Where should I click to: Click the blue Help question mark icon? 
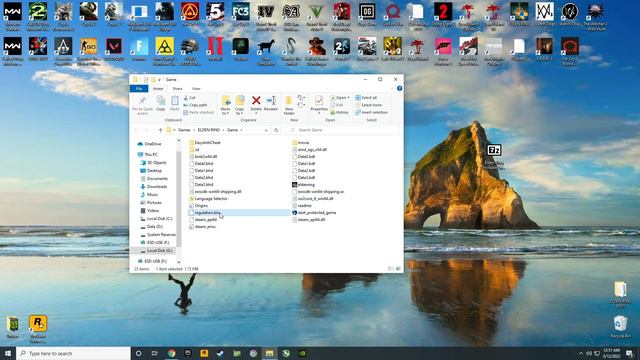399,88
